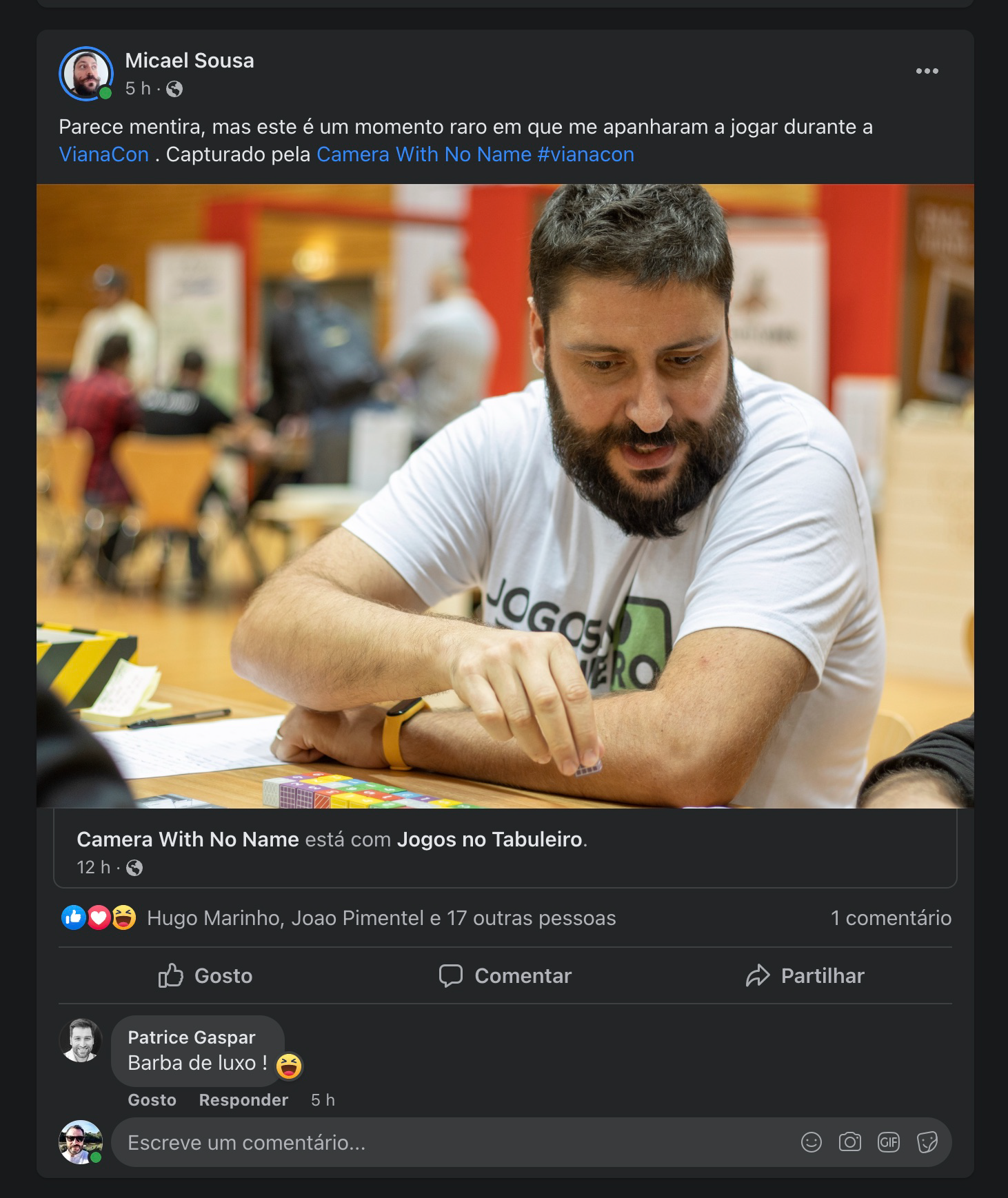The height and width of the screenshot is (1198, 1008).
Task: Open the shared photo of the bearded man
Action: click(x=505, y=496)
